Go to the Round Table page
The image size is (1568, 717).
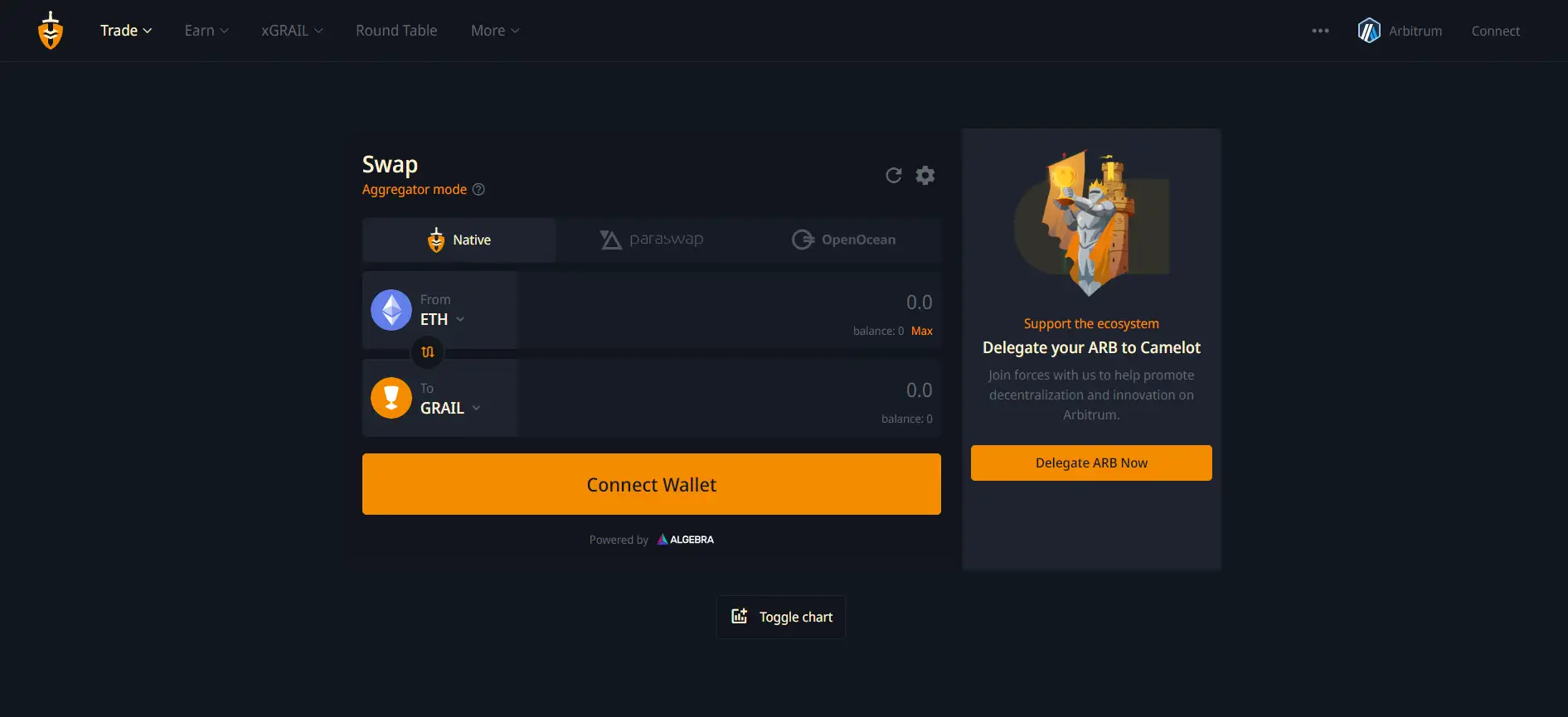(x=396, y=31)
